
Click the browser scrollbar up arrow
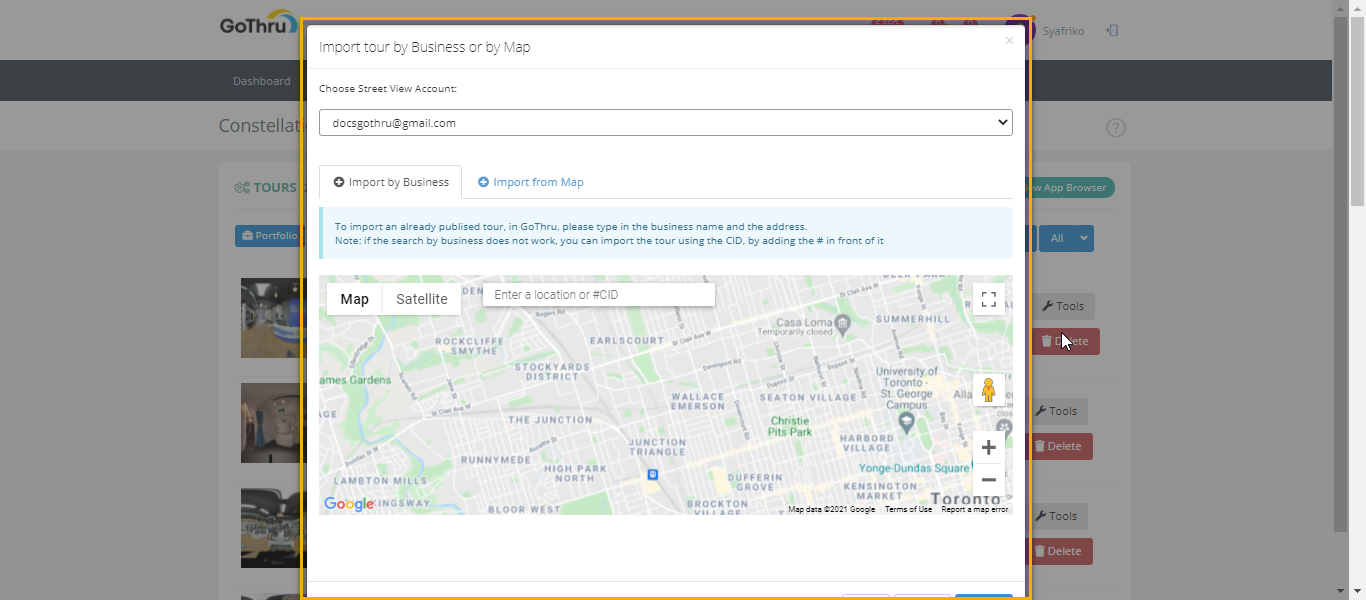coord(1357,8)
